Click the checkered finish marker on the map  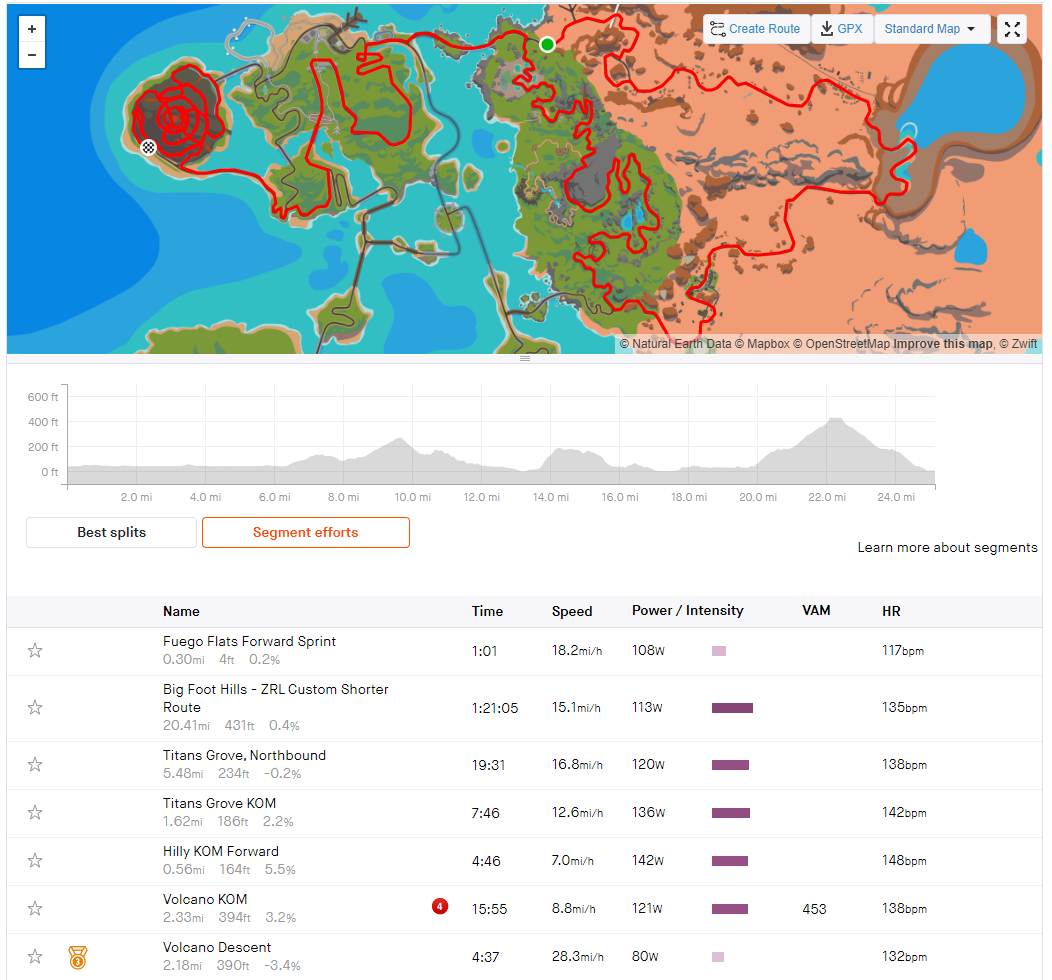click(148, 147)
